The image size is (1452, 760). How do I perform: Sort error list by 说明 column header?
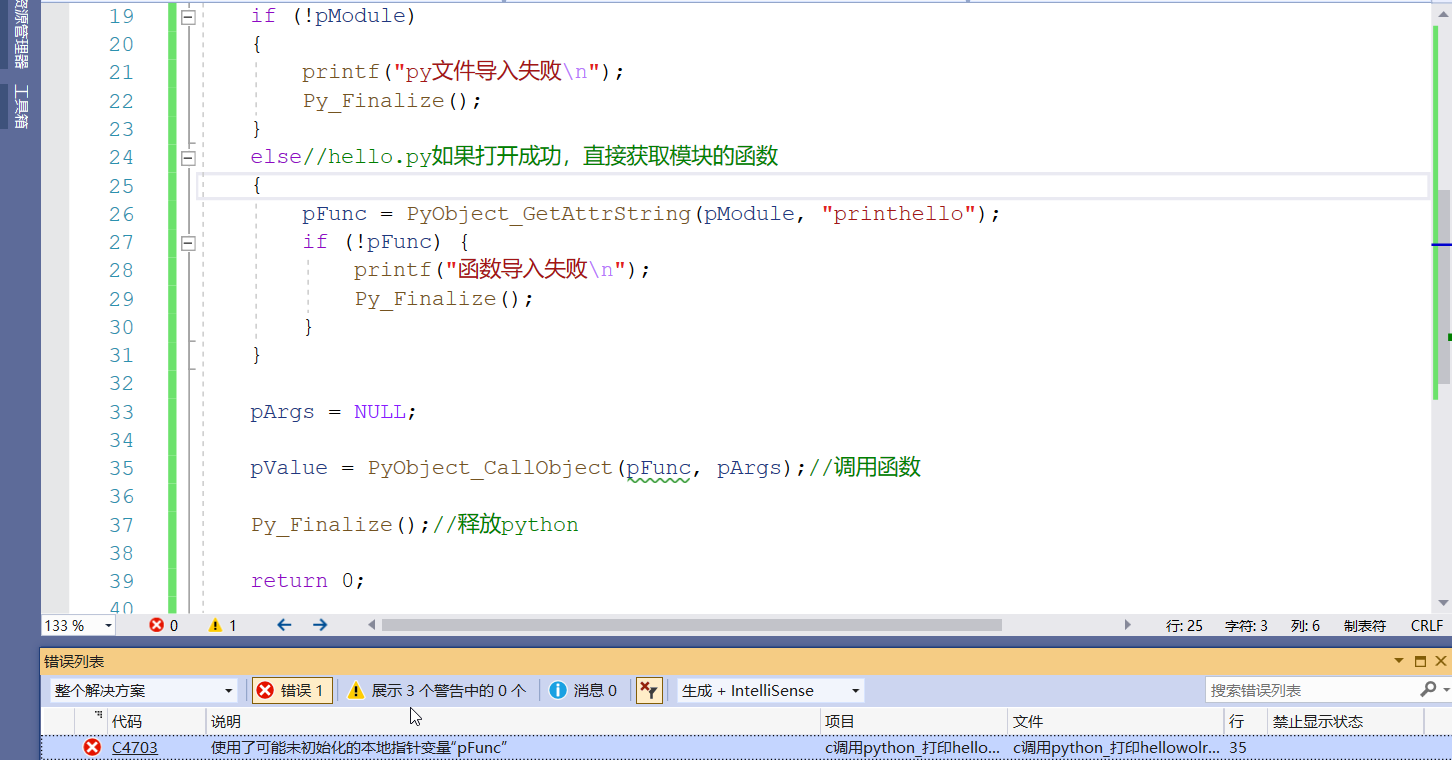tap(226, 721)
